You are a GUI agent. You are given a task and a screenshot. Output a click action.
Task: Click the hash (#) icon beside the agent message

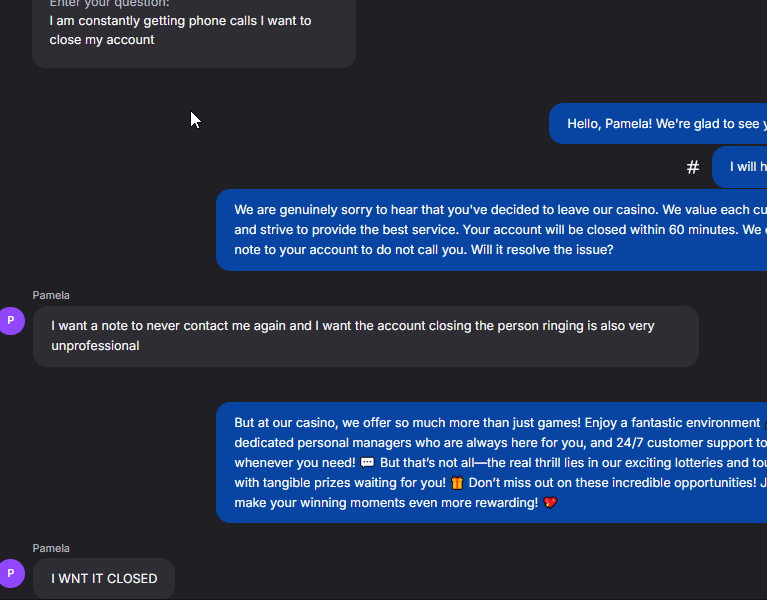[x=692, y=167]
